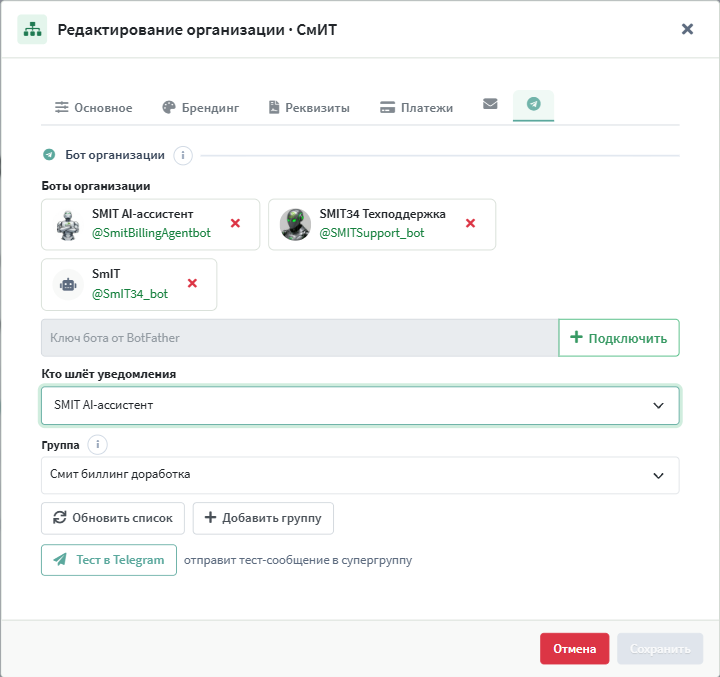
Task: Click the SMIT34 Техподдержка bot name
Action: click(382, 214)
